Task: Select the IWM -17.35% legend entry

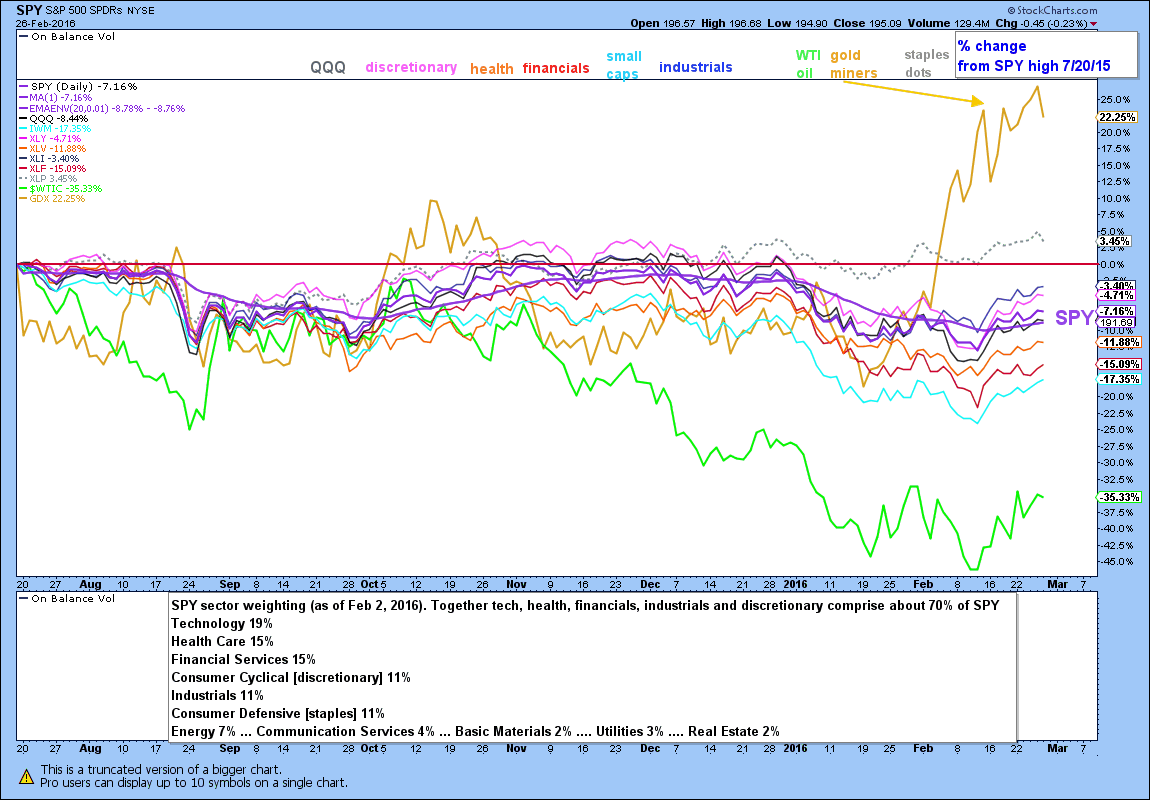Action: click(55, 128)
